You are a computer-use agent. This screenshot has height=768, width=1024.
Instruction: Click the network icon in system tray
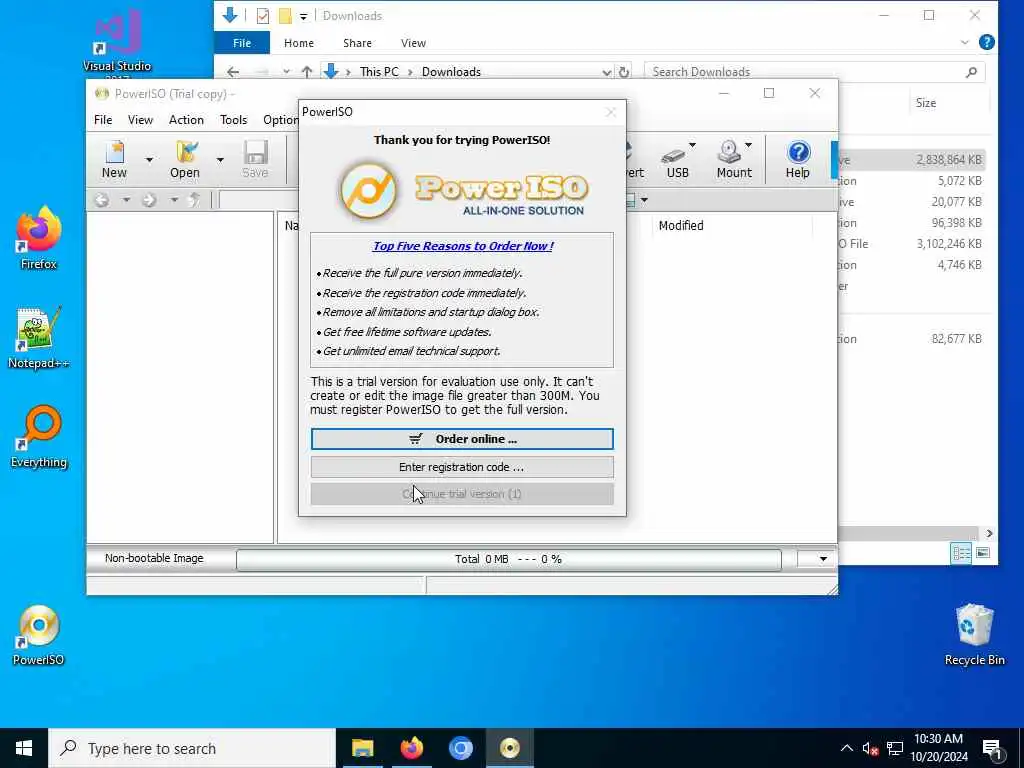(895, 748)
